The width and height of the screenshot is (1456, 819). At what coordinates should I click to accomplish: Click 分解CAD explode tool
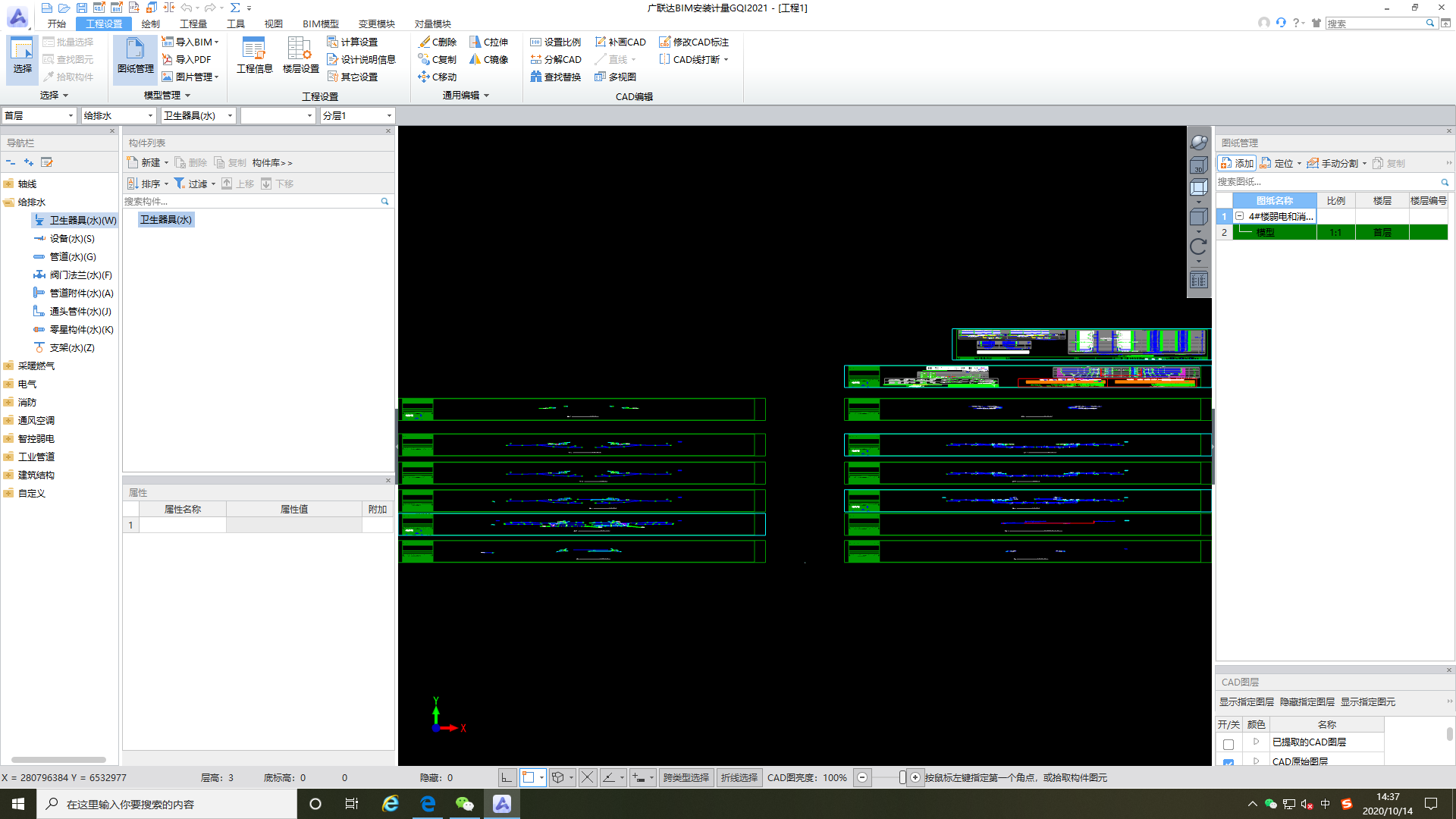[556, 59]
